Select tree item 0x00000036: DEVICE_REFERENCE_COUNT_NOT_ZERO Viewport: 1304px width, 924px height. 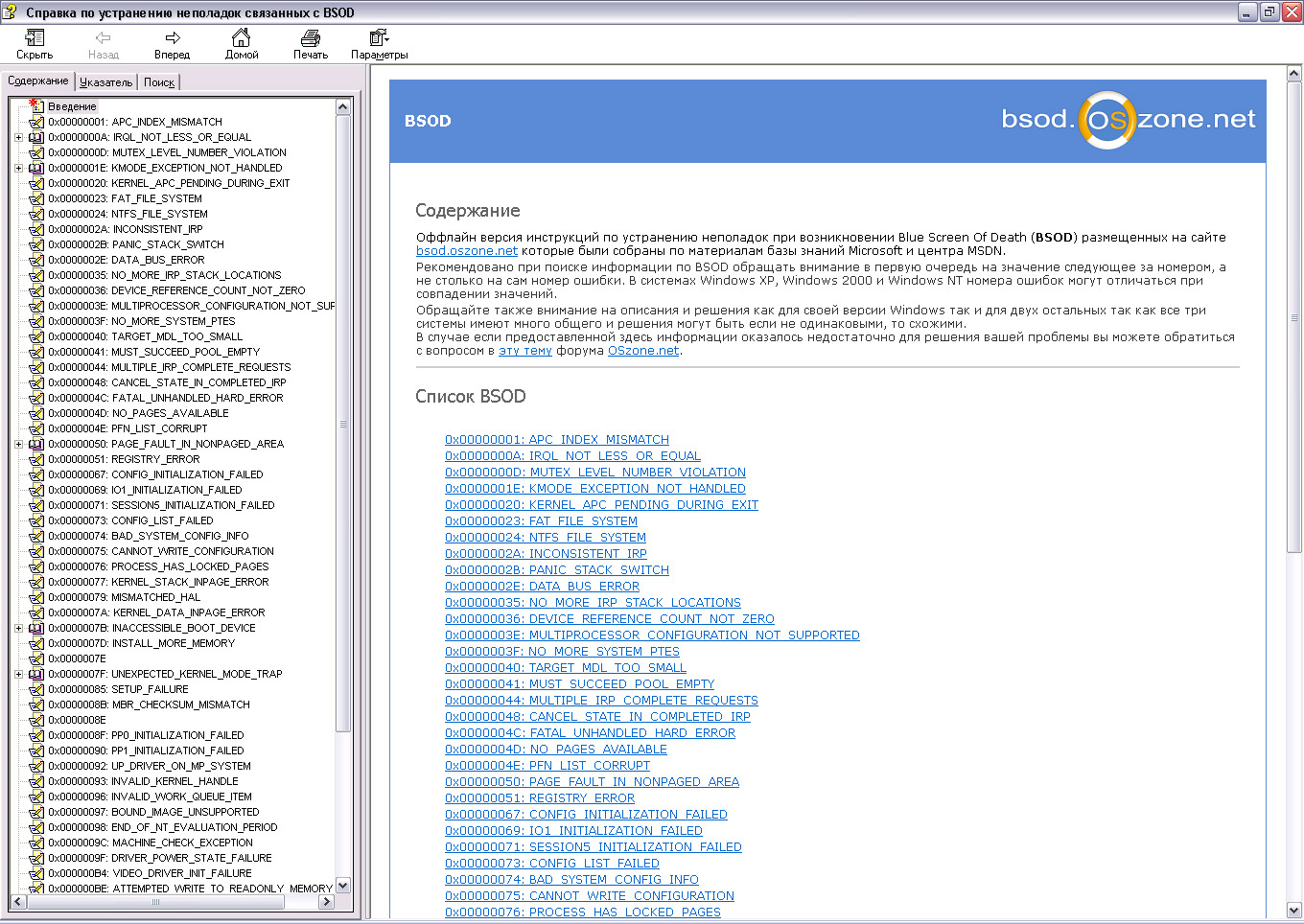(177, 290)
